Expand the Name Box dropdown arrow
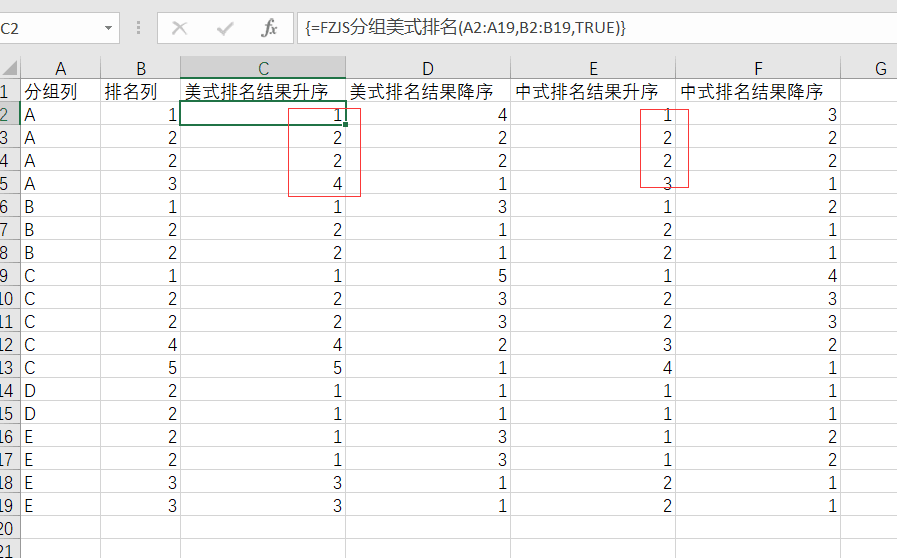The image size is (897, 558). (108, 28)
